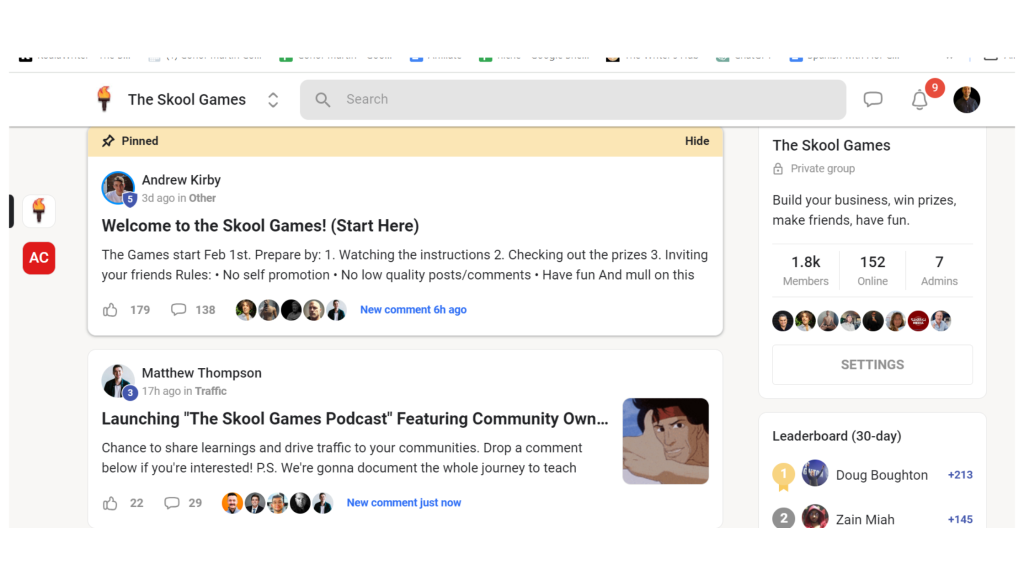The height and width of the screenshot is (576, 1024).
Task: Open comments on the podcast post
Action: click(172, 503)
